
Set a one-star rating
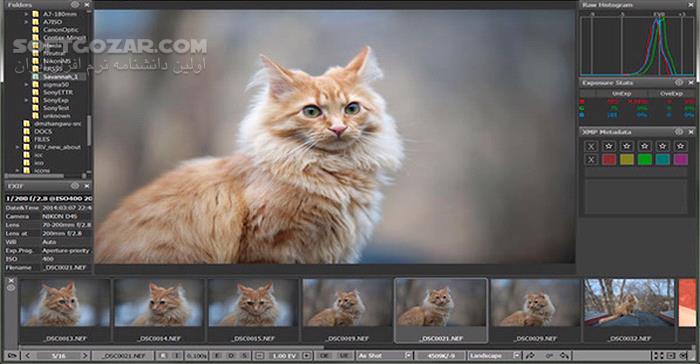click(x=609, y=146)
